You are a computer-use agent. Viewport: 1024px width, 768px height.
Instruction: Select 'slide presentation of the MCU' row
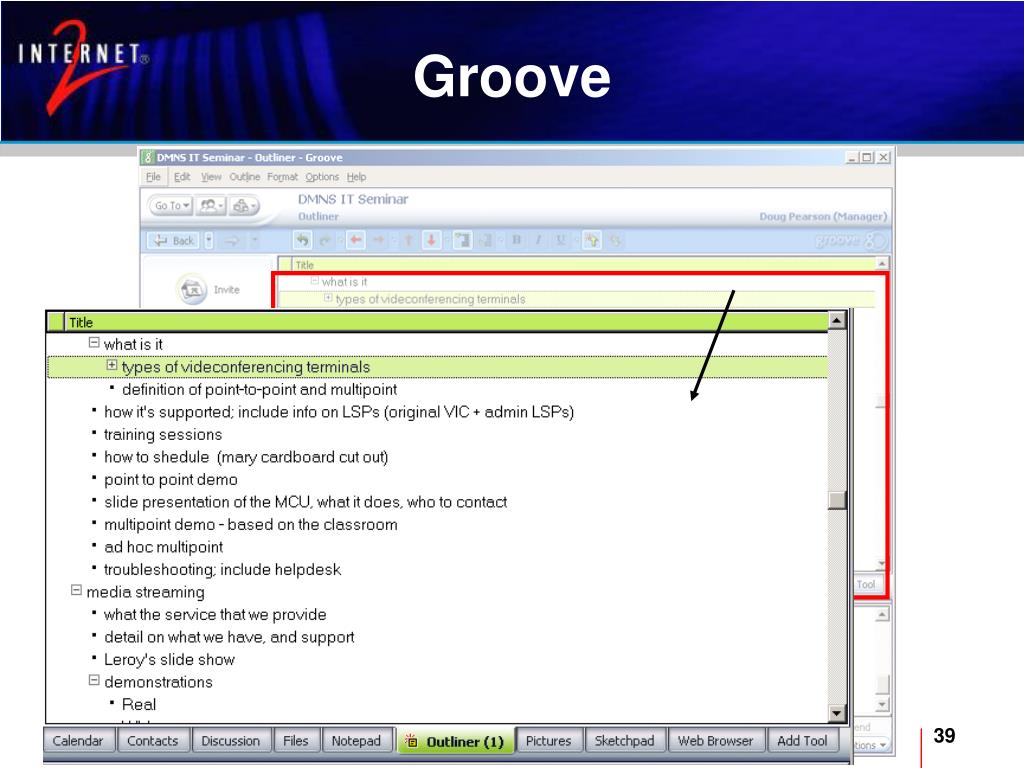point(438,502)
